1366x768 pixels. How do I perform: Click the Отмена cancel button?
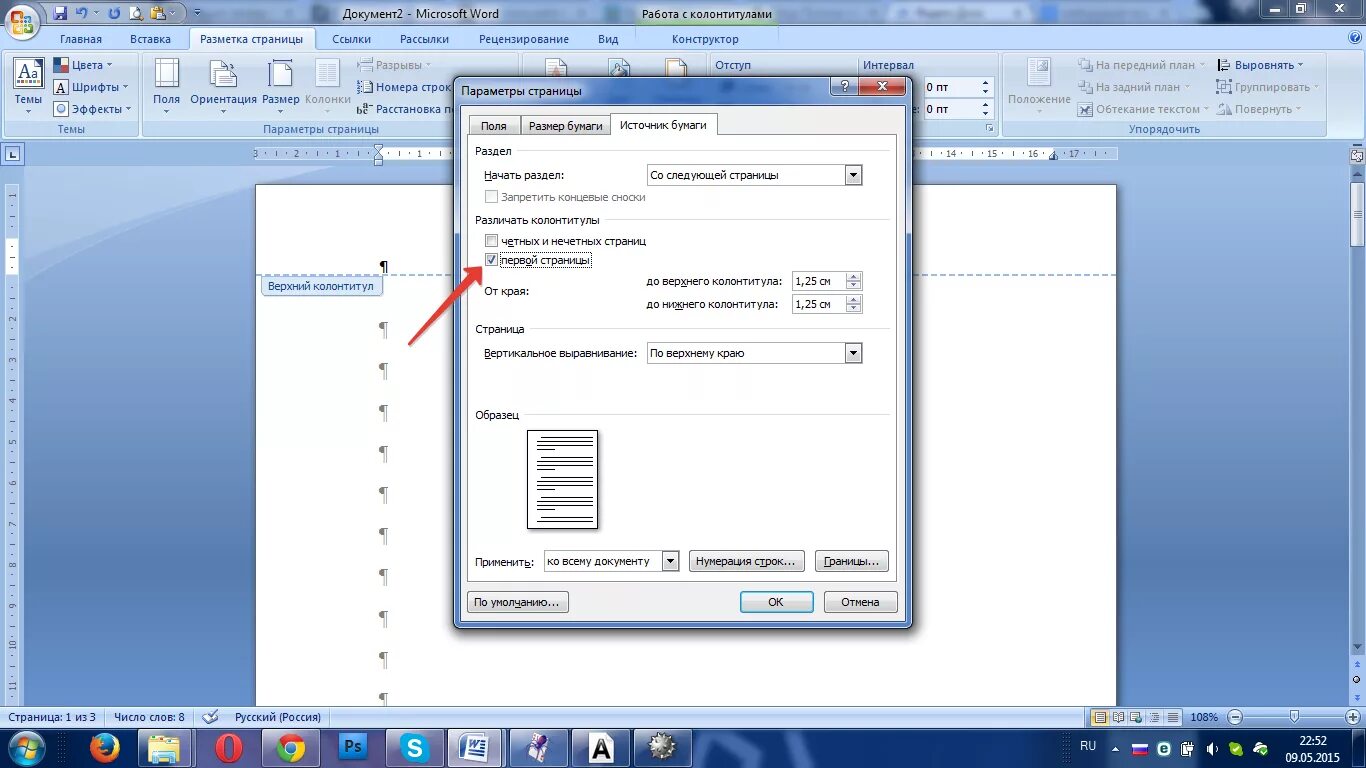(x=860, y=602)
